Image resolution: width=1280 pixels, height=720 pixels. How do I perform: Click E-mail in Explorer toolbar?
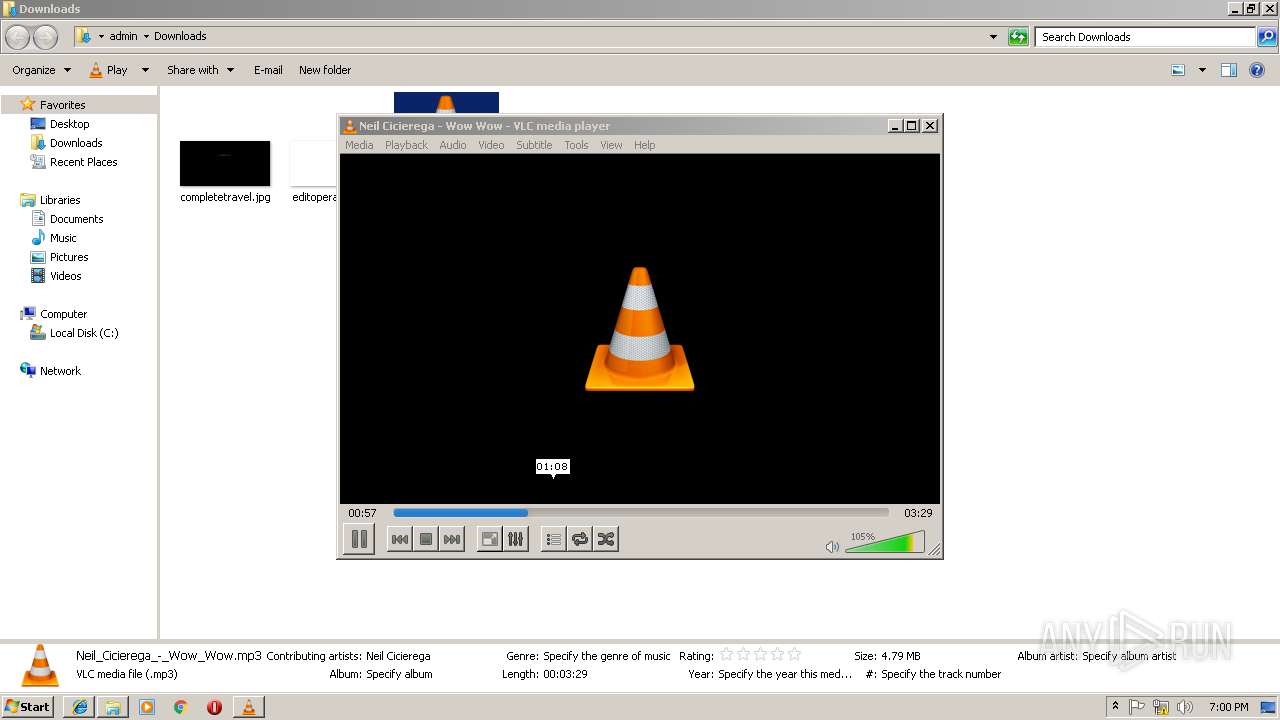click(268, 70)
